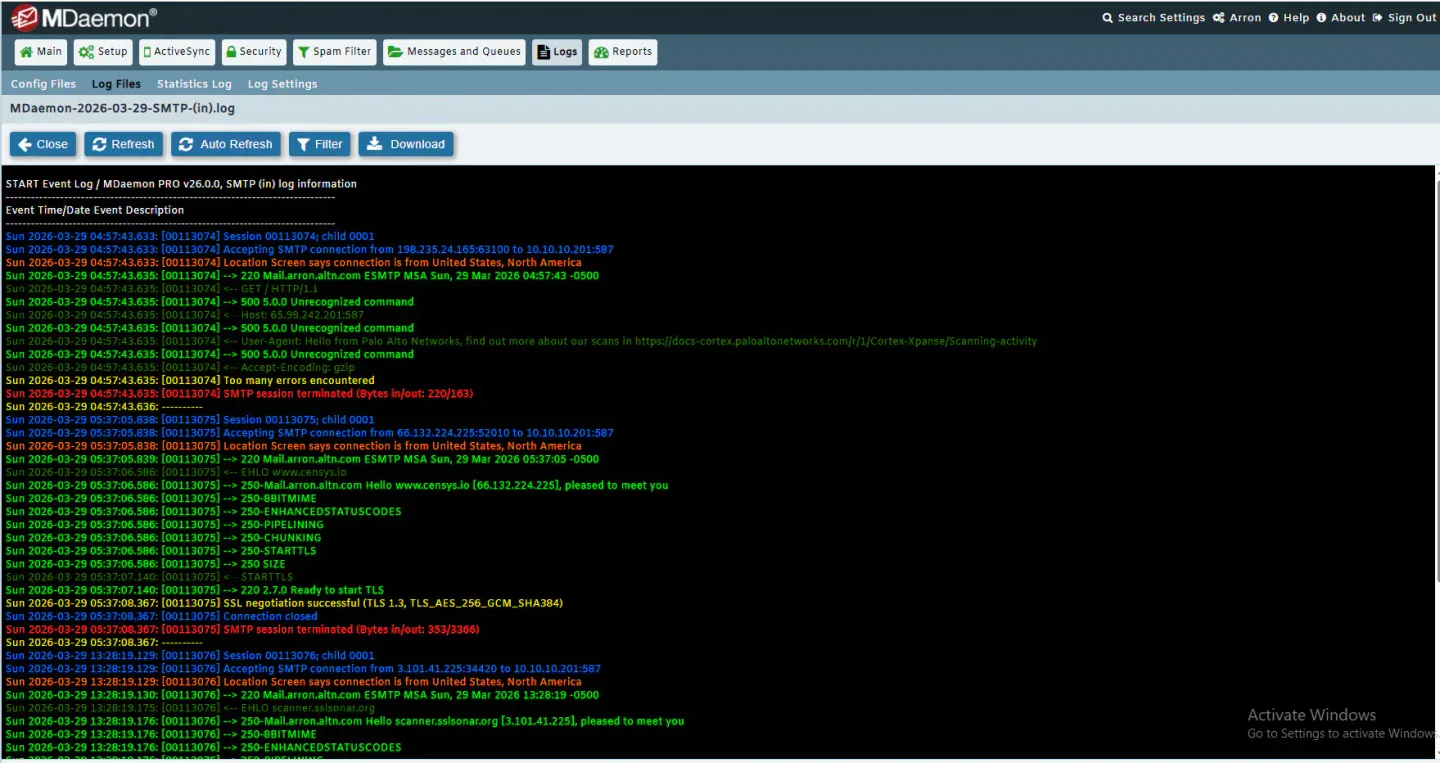1440x763 pixels.
Task: Open the Arron account settings
Action: pyautogui.click(x=1237, y=18)
